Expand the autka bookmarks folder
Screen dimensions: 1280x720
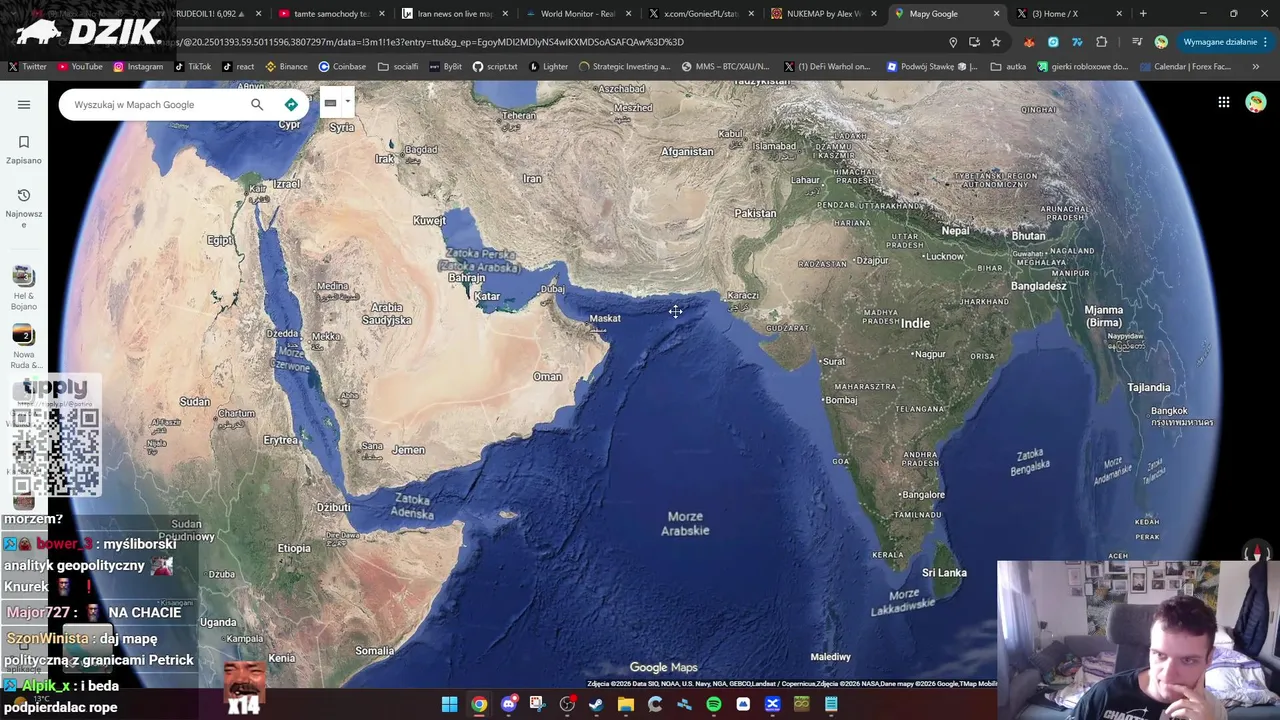coord(1008,67)
